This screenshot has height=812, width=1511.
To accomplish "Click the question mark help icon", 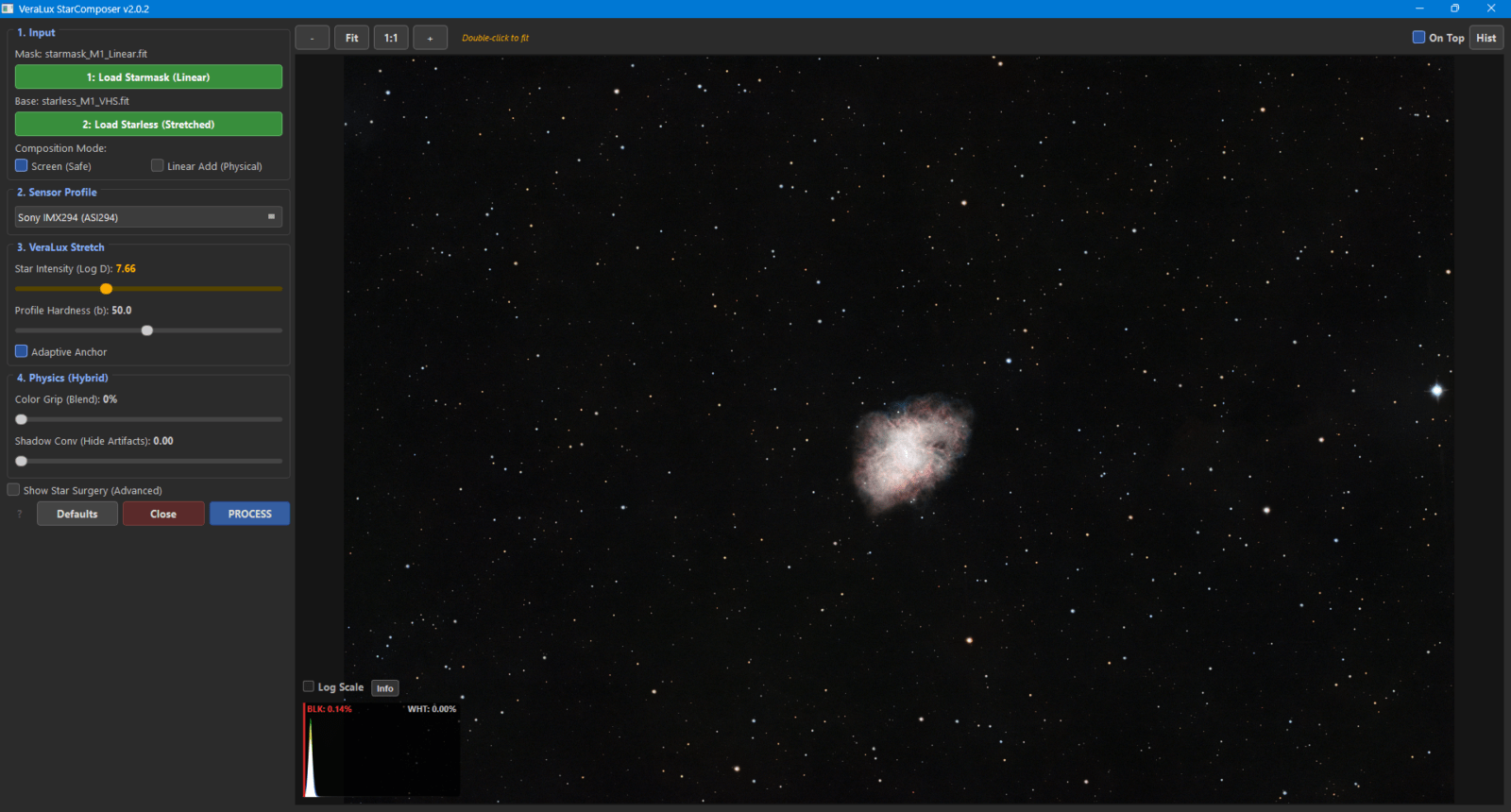I will coord(20,515).
